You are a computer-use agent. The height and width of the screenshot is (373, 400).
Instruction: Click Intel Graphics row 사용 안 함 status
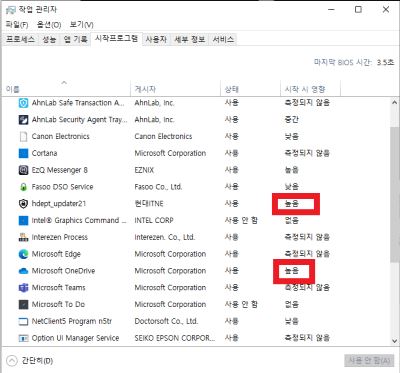(x=241, y=220)
